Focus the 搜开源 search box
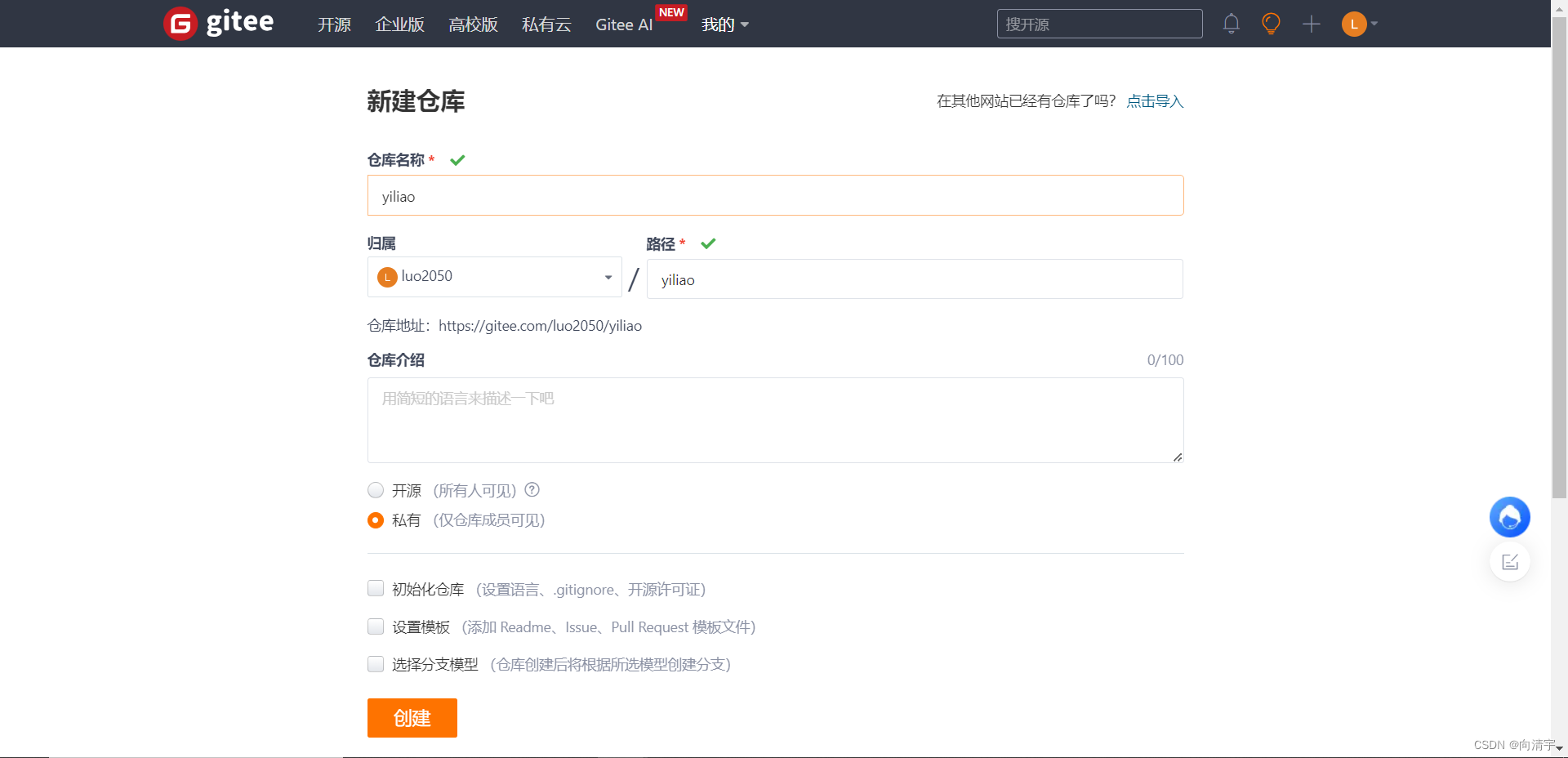The width and height of the screenshot is (1568, 758). click(1099, 24)
